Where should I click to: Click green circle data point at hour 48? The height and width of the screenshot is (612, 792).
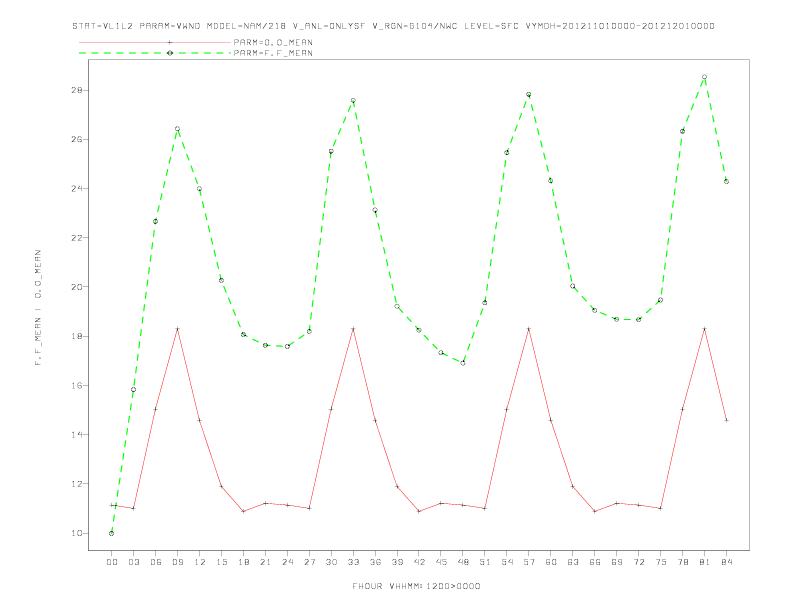tap(463, 363)
